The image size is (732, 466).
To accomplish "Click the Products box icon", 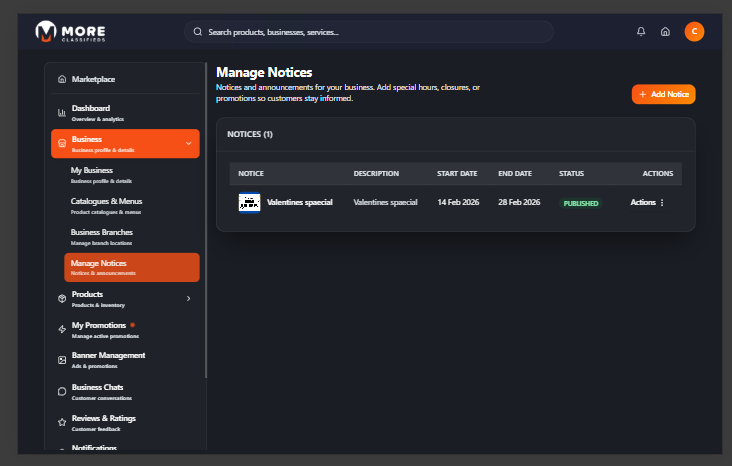I will point(62,298).
